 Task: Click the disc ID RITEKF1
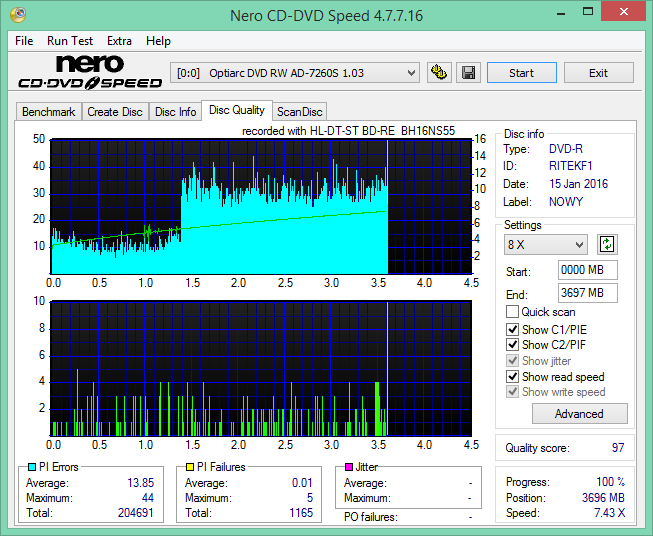pos(571,166)
